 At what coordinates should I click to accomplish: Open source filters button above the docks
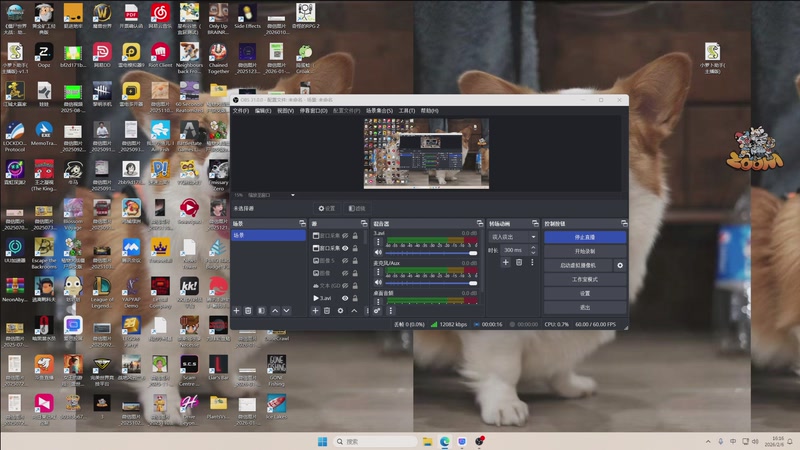[357, 208]
